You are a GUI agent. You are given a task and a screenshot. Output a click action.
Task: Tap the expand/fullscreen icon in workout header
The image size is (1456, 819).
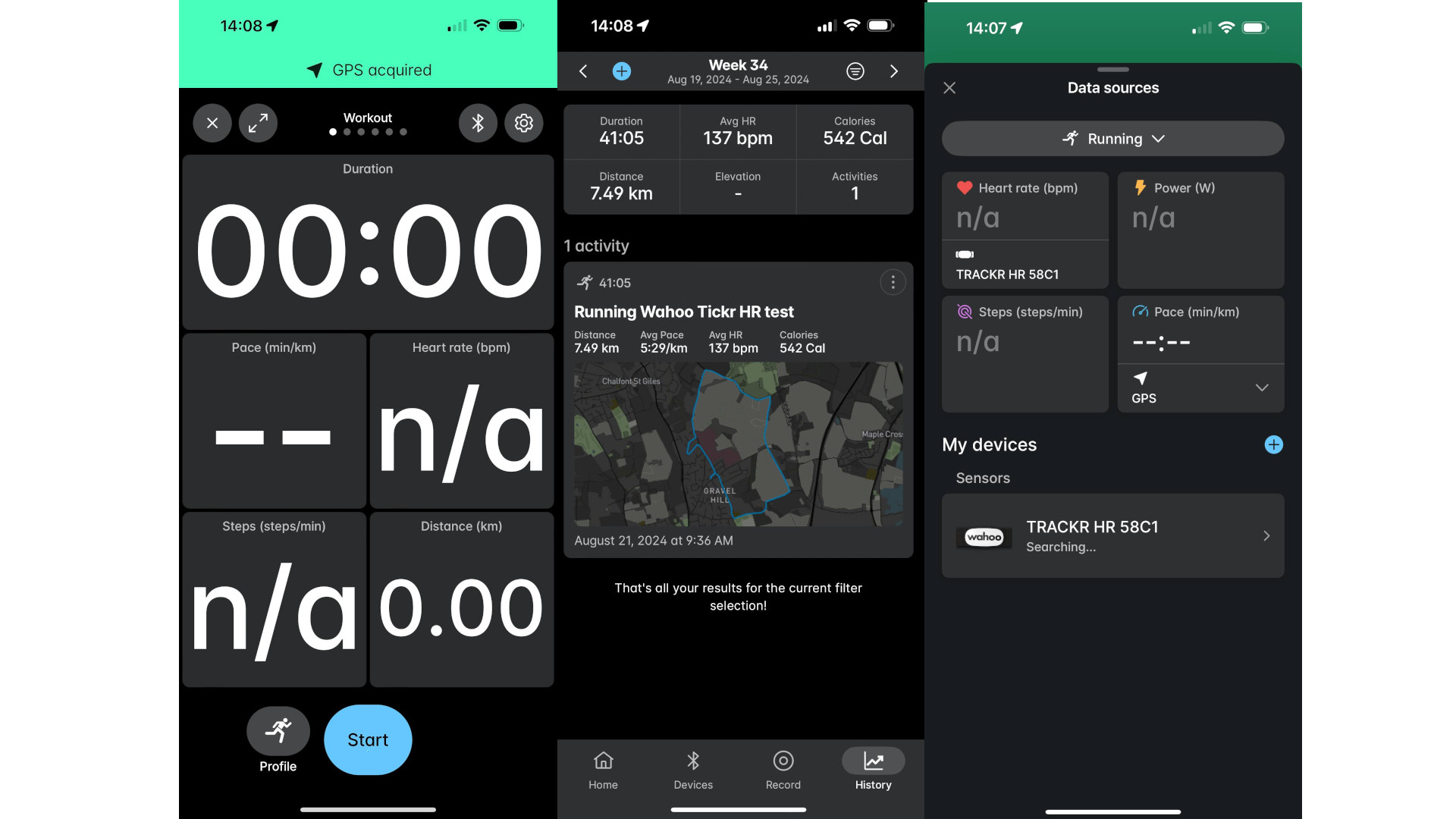(x=257, y=122)
